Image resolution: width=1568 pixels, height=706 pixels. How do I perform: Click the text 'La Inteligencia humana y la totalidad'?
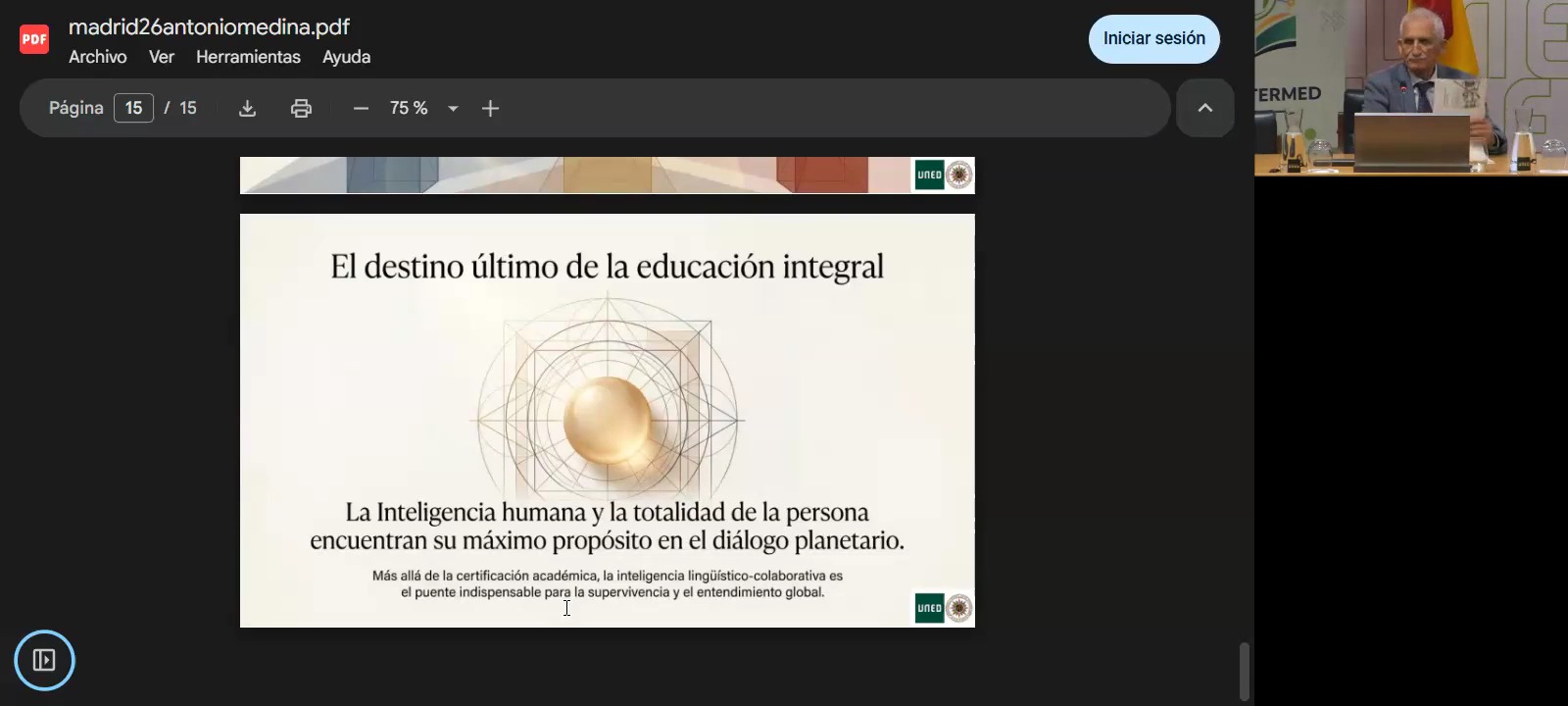click(534, 512)
